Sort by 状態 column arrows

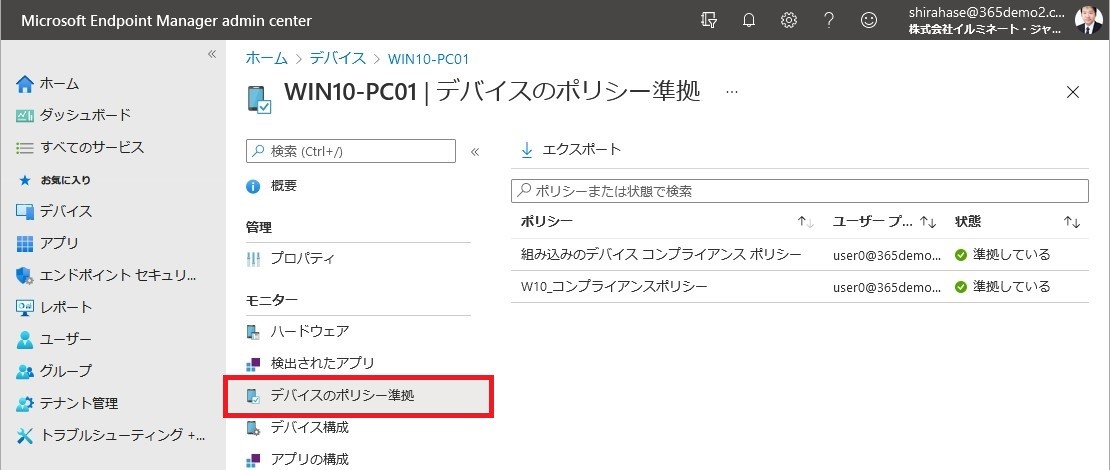(1072, 222)
